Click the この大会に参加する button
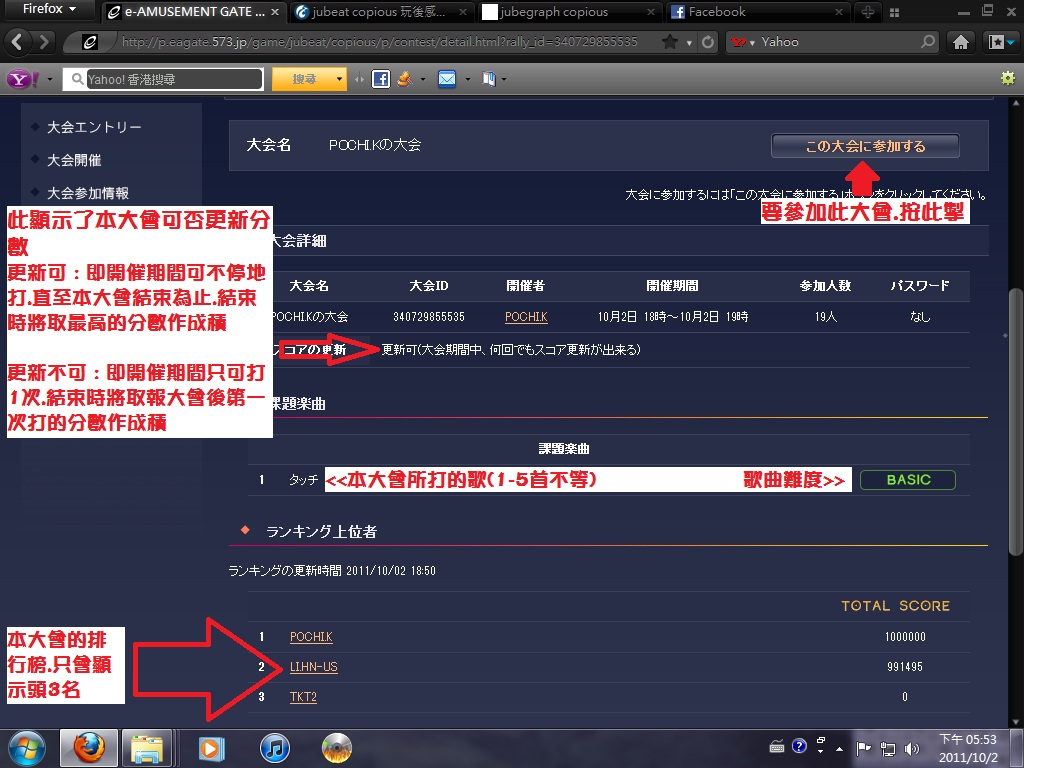1040x768 pixels. point(865,146)
